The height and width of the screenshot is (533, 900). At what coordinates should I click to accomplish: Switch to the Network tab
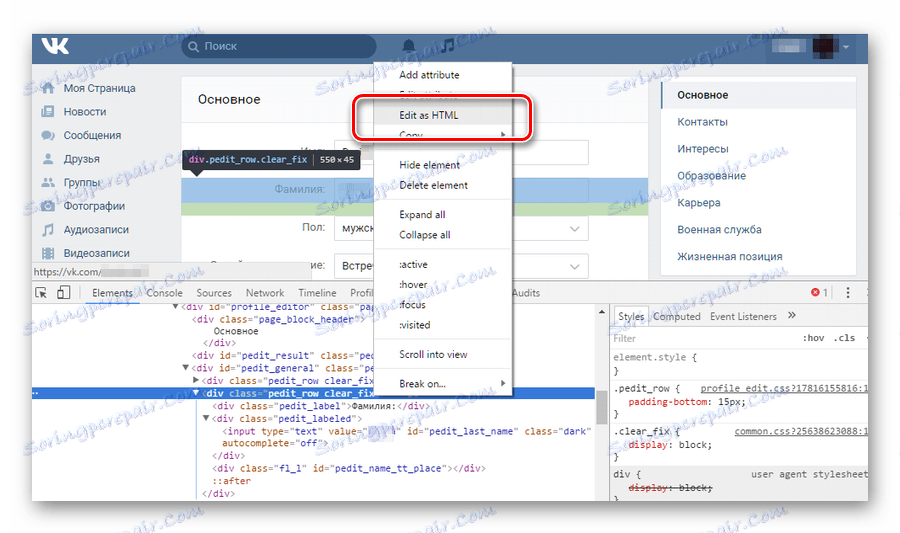(265, 293)
